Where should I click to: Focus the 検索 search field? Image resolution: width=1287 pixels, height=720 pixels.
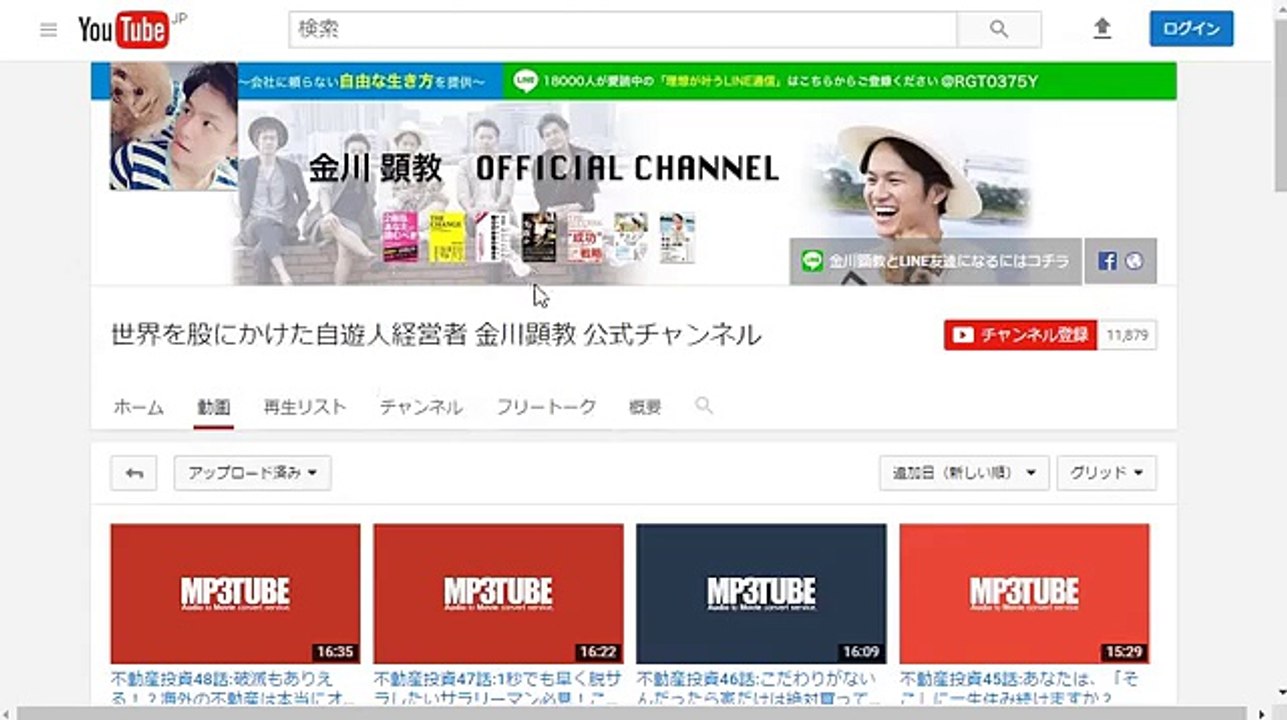623,30
